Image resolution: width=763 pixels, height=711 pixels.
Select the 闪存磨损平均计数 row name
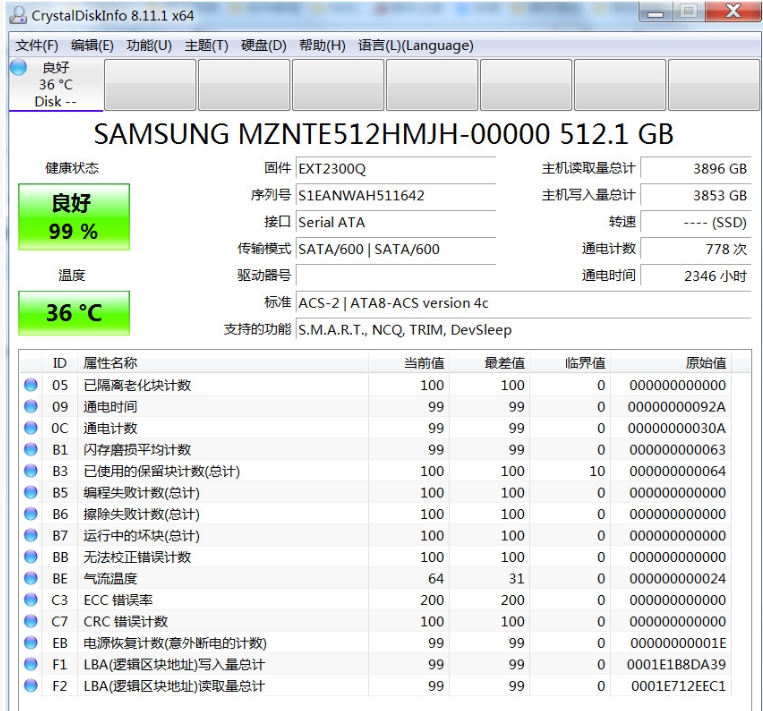[x=137, y=450]
